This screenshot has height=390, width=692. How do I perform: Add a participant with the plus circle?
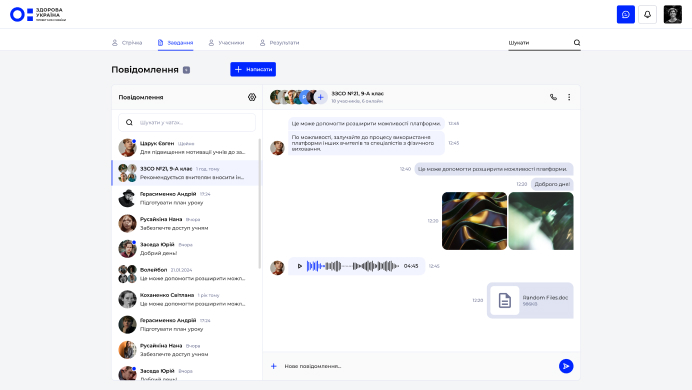[321, 97]
